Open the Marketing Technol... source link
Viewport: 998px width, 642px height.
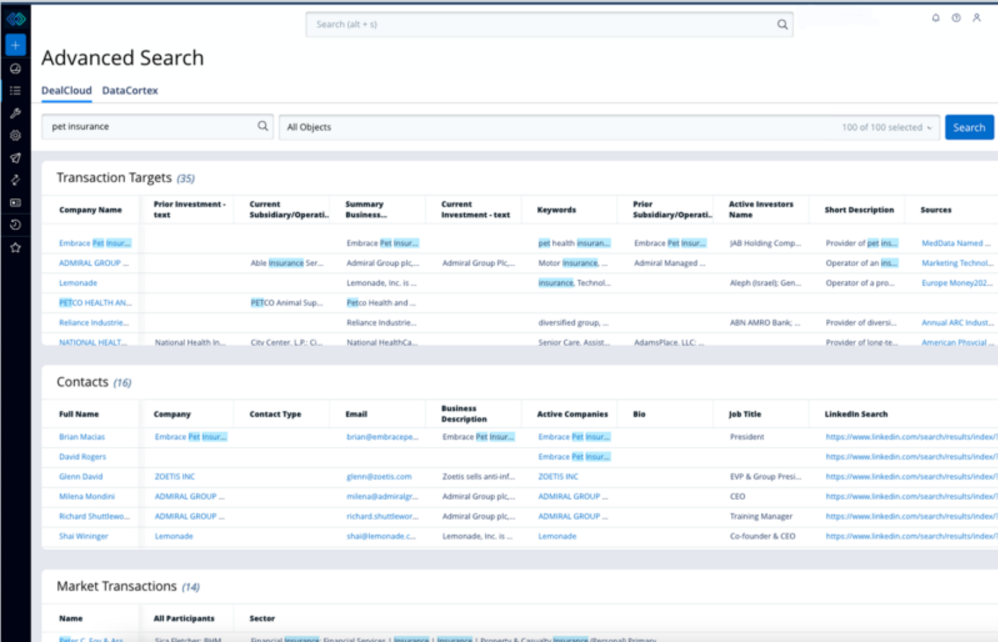pos(957,263)
